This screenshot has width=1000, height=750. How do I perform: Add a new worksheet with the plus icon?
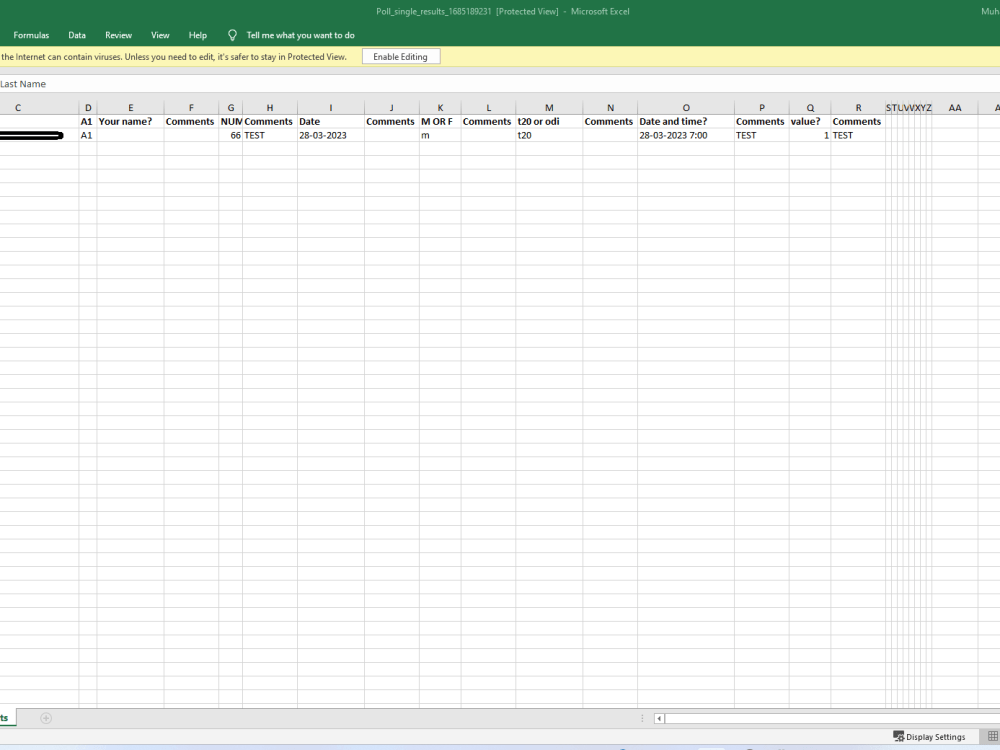click(46, 718)
